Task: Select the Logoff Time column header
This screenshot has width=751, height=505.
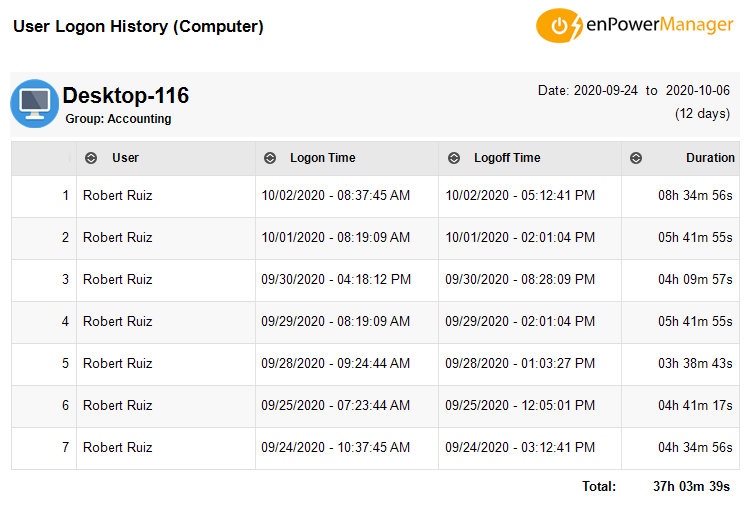Action: point(507,158)
